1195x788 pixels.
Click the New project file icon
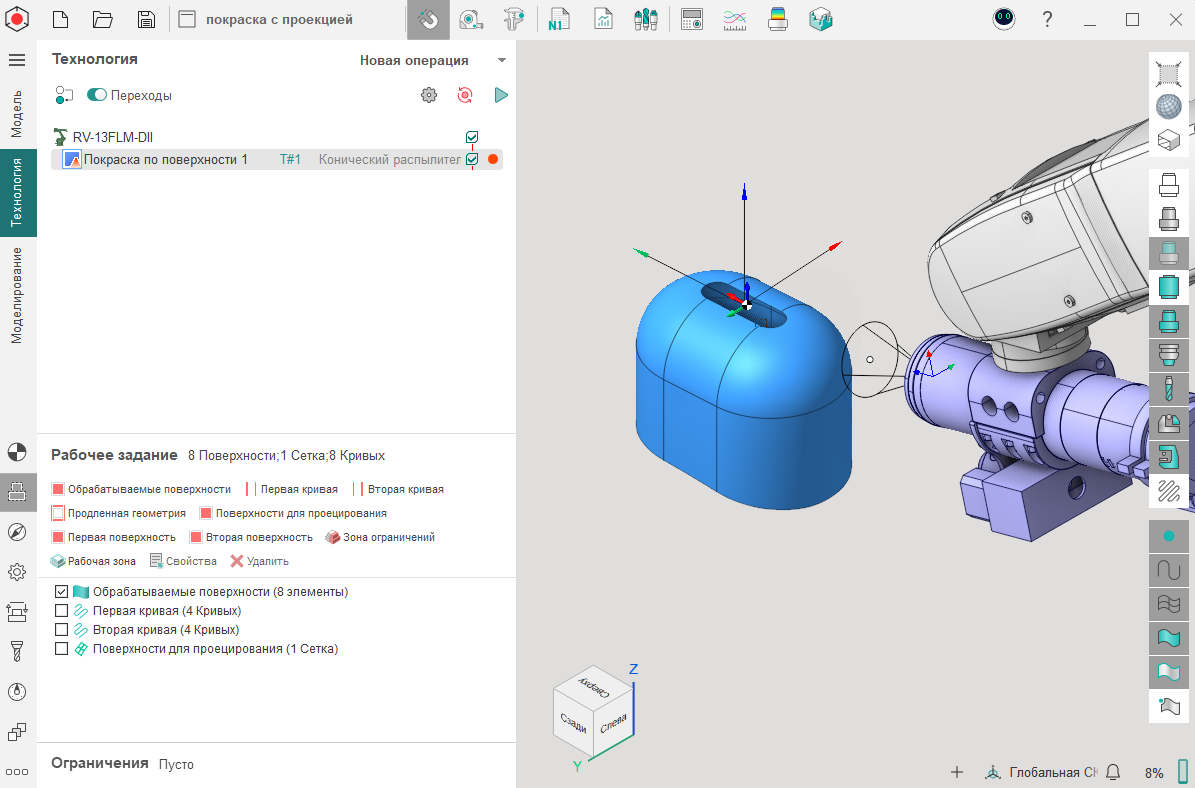click(61, 19)
